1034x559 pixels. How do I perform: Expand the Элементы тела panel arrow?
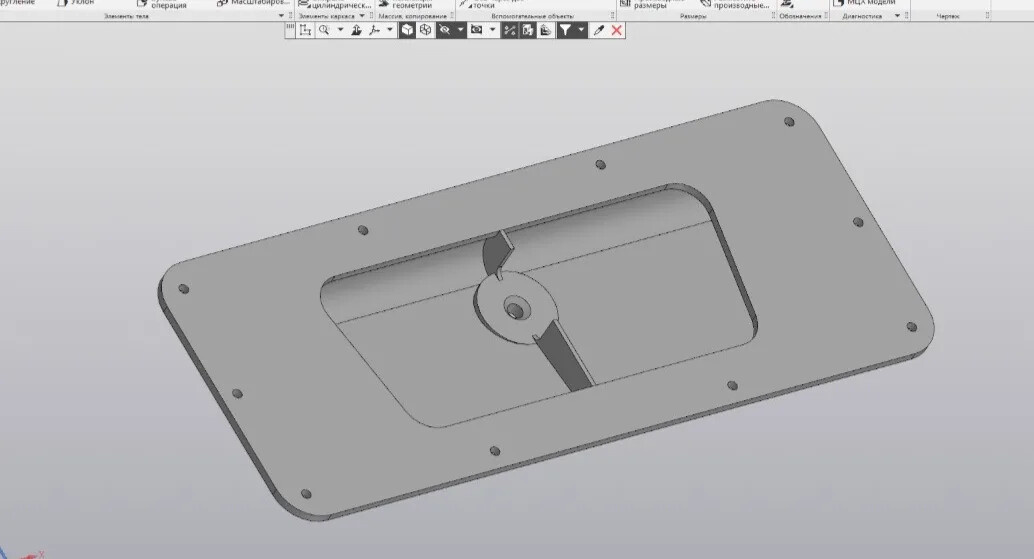pyautogui.click(x=282, y=16)
